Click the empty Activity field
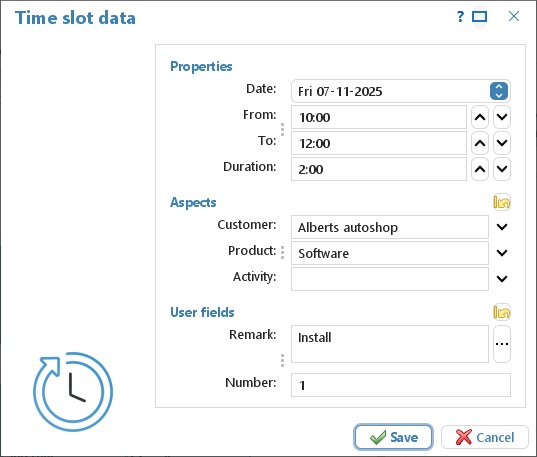This screenshot has width=537, height=457. point(390,279)
